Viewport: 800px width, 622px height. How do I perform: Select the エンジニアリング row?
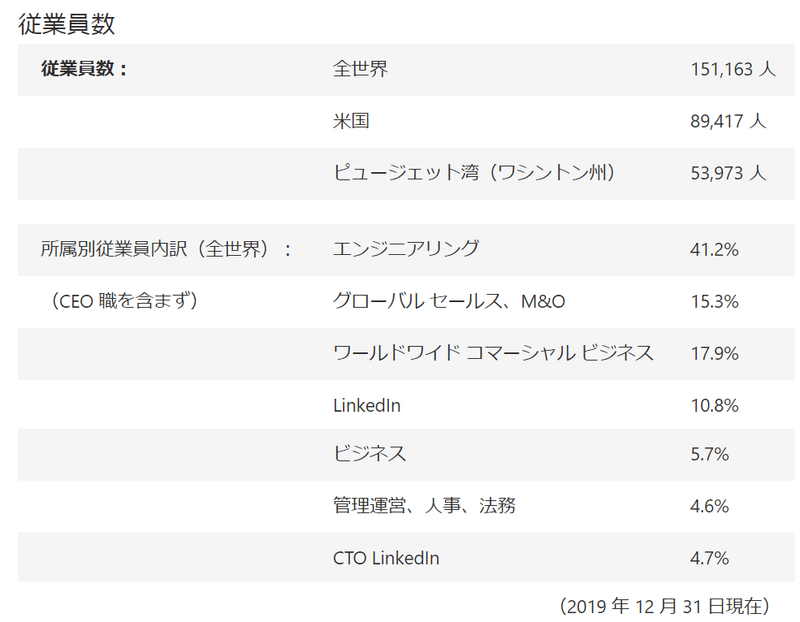click(x=406, y=250)
